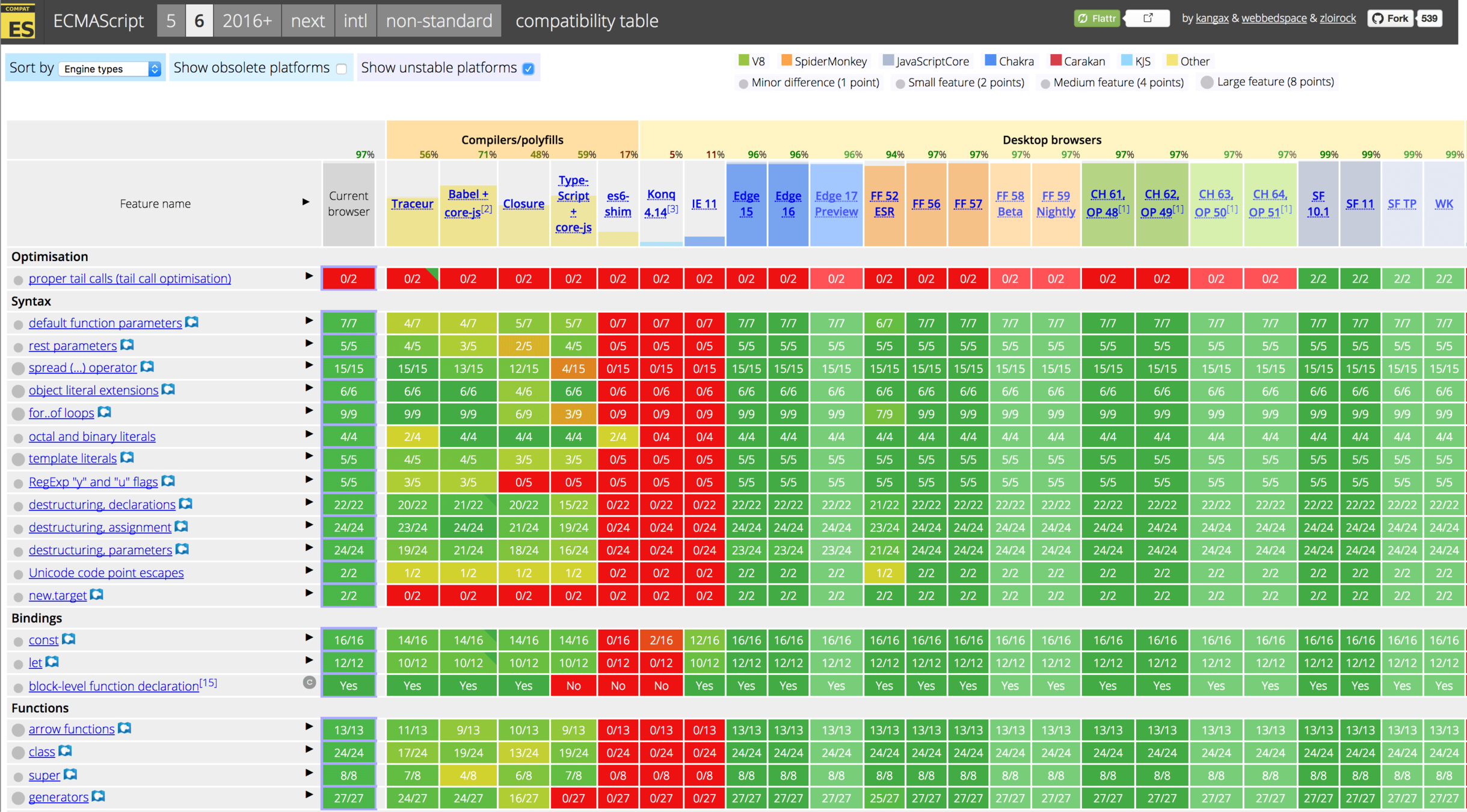Click Traceur's 0/2 cell for proper tail calls
This screenshot has width=1467, height=812.
412,278
